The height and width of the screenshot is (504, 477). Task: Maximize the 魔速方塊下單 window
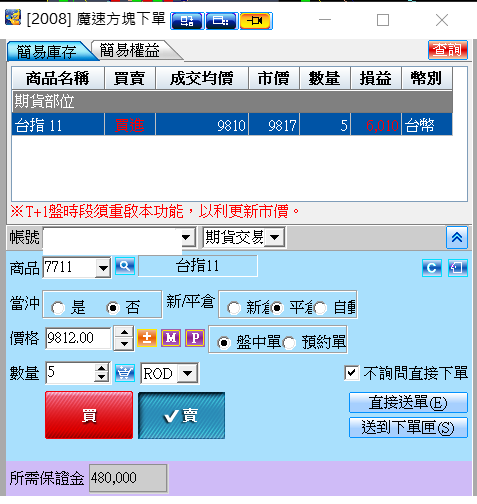point(383,20)
